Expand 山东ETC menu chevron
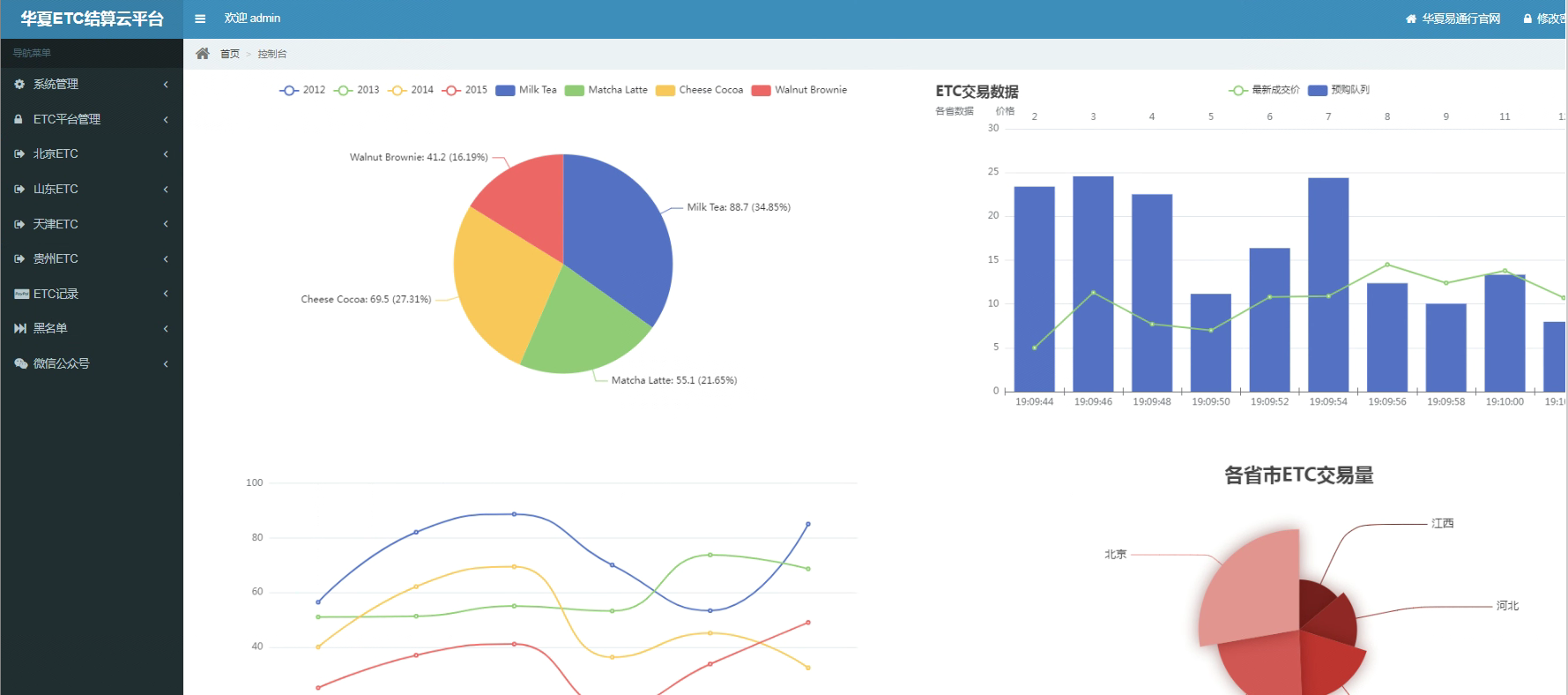Image resolution: width=1568 pixels, height=695 pixels. 166,189
